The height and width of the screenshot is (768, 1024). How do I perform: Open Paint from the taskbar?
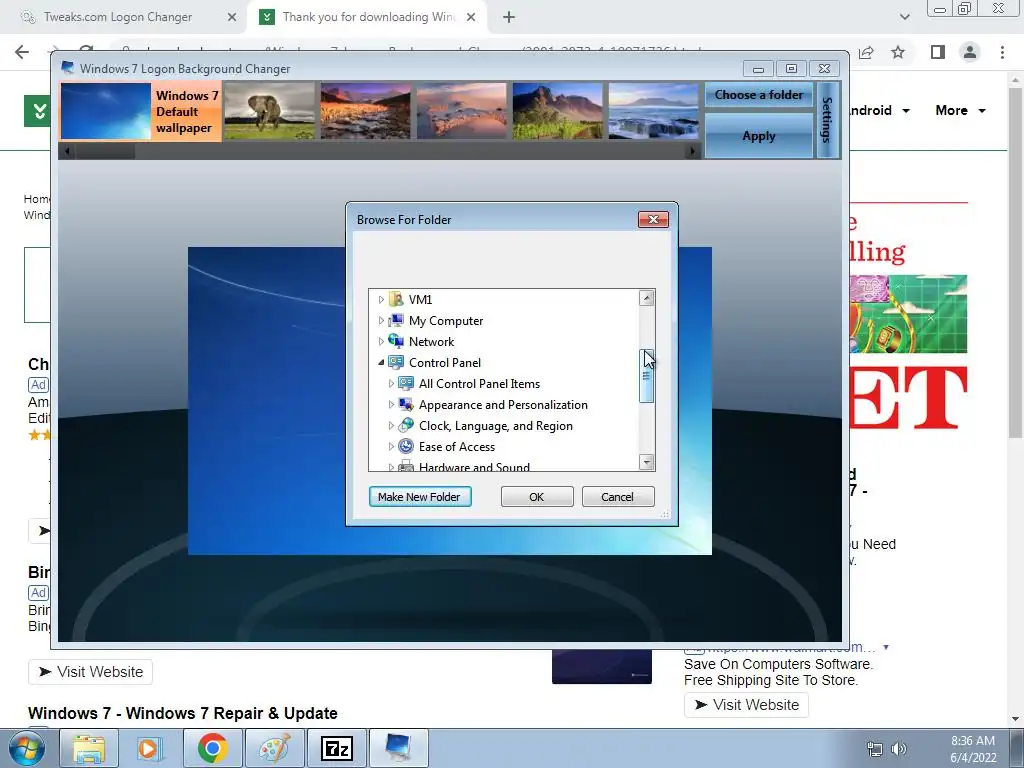(x=274, y=748)
